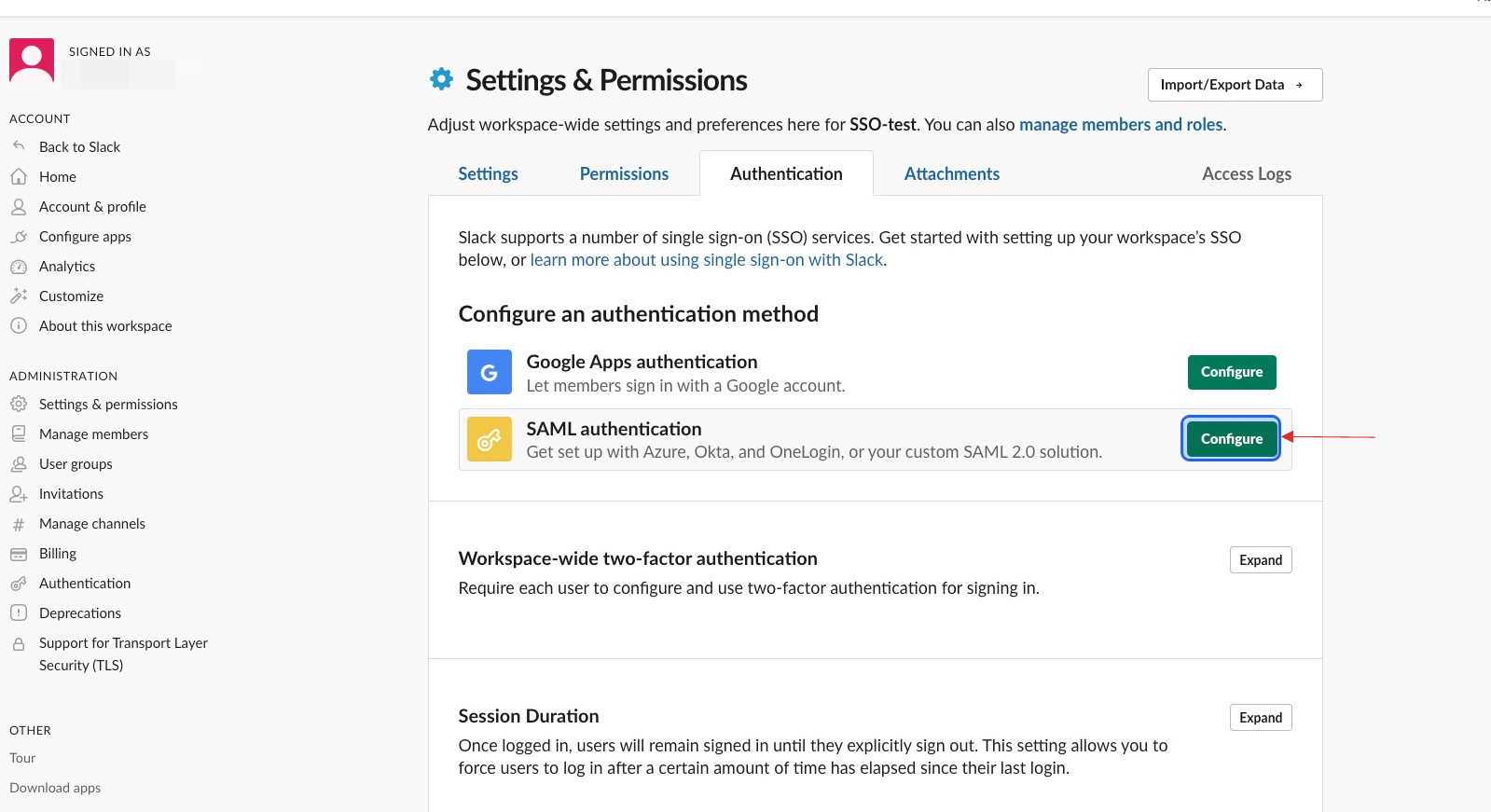Open Billing page
Image resolution: width=1491 pixels, height=812 pixels.
(58, 553)
